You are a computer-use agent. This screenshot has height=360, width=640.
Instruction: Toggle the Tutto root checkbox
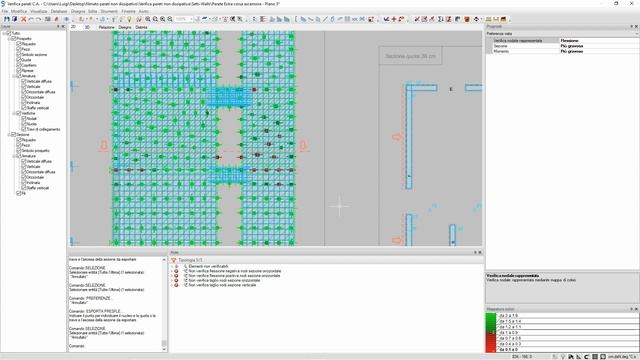[9, 33]
